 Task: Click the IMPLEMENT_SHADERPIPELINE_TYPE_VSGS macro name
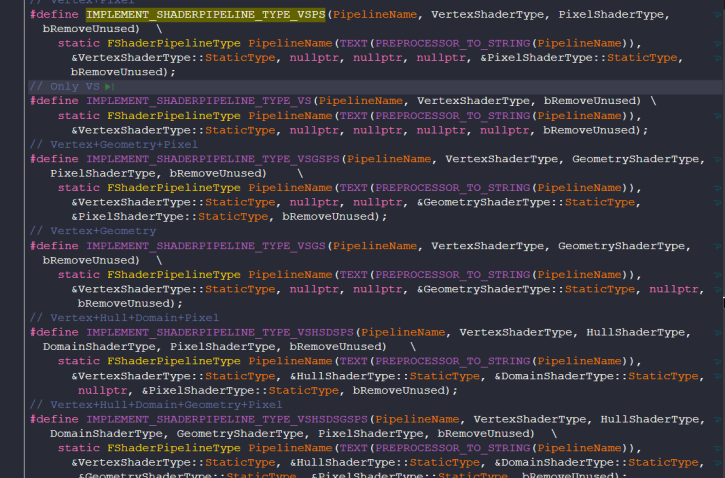coord(206,246)
